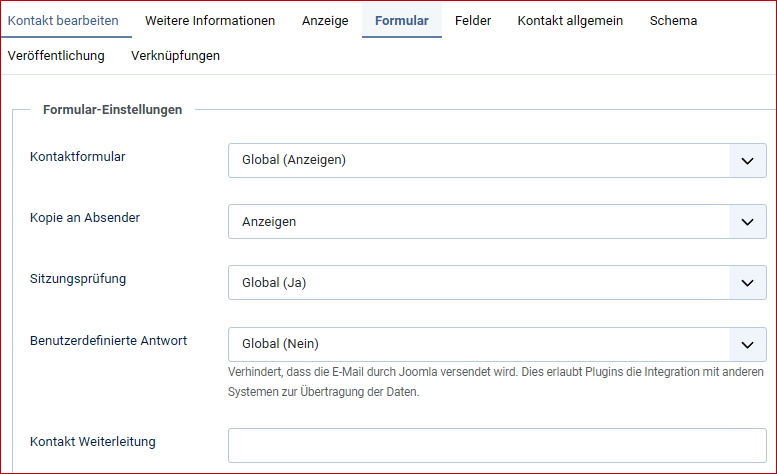777x474 pixels.
Task: Select the Formular tab
Action: pos(401,20)
